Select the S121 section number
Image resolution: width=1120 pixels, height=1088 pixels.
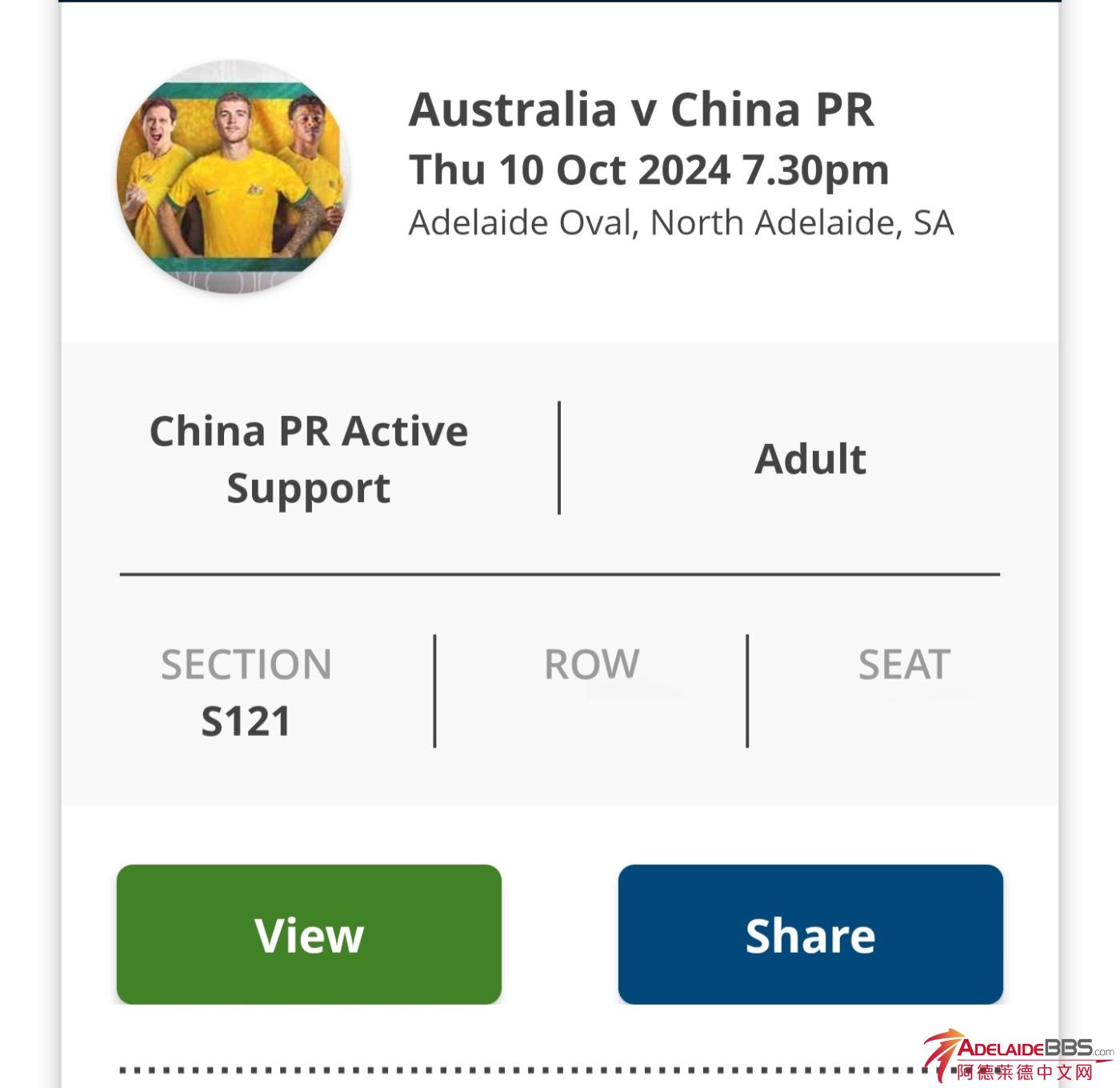246,722
